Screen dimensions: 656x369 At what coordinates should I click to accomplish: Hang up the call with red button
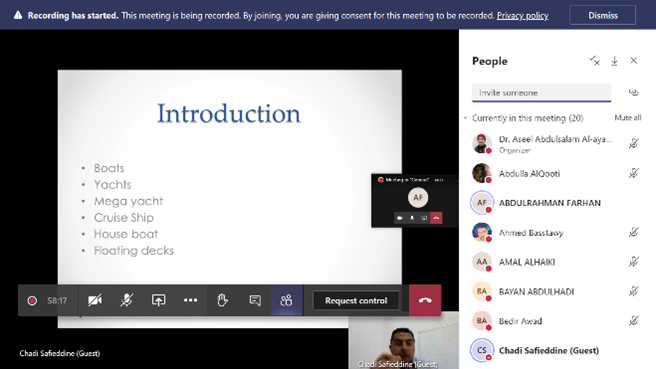[425, 300]
